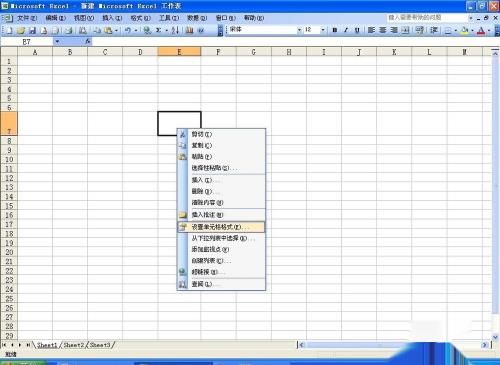Screen dimensions: 500x365
Task: Switch to the Sheet2 tab
Action: 73,345
